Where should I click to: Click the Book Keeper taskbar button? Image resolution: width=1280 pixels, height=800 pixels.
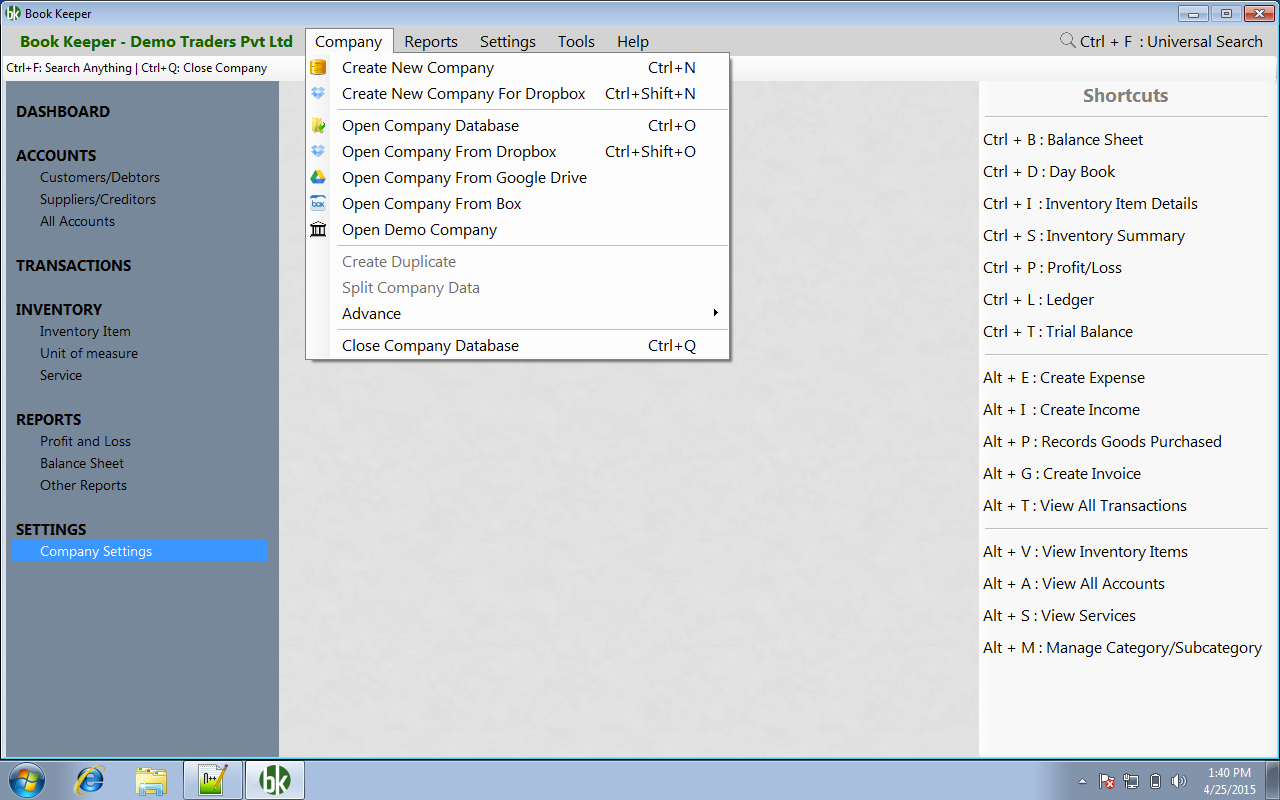(275, 780)
